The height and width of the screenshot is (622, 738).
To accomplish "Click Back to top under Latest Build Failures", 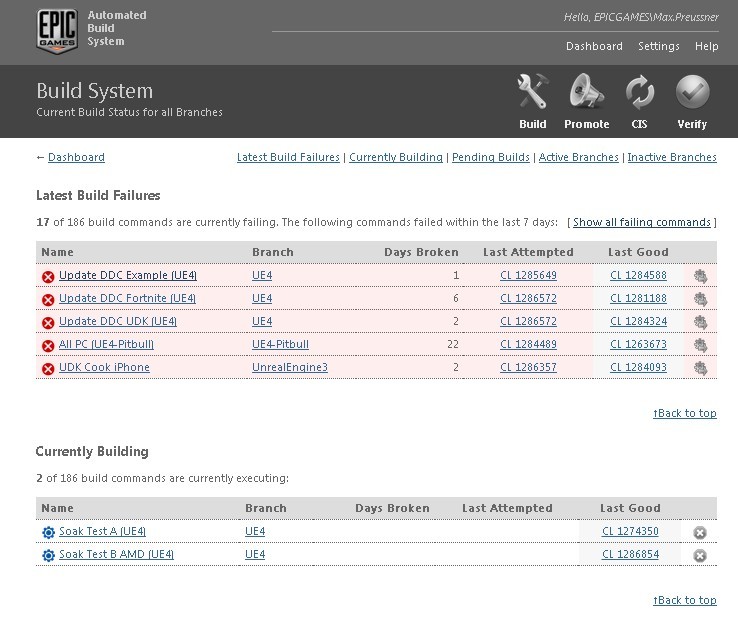I will [x=685, y=413].
